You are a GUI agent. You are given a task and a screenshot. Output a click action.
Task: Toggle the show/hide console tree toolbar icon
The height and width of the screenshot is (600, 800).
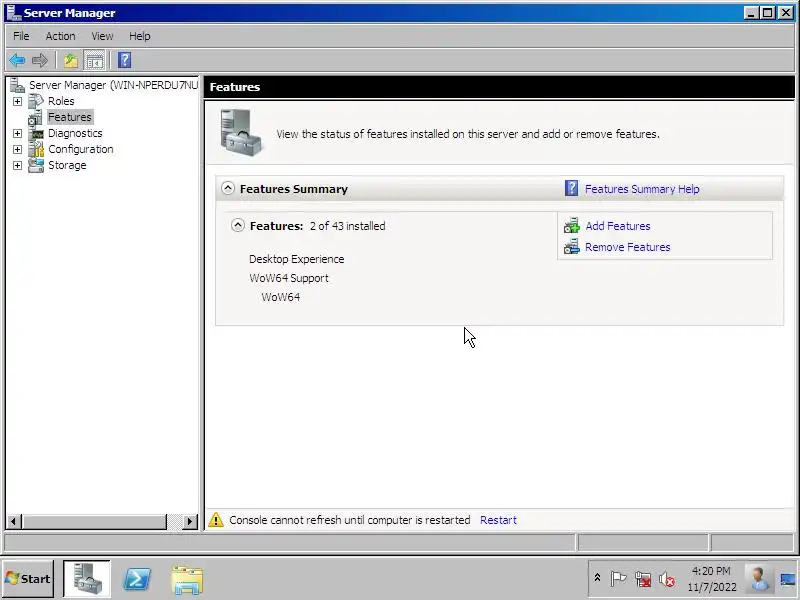(x=94, y=60)
